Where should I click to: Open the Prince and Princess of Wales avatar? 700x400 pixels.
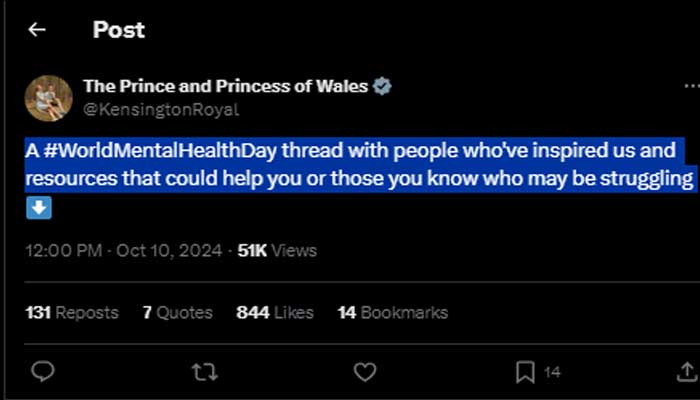tap(48, 98)
